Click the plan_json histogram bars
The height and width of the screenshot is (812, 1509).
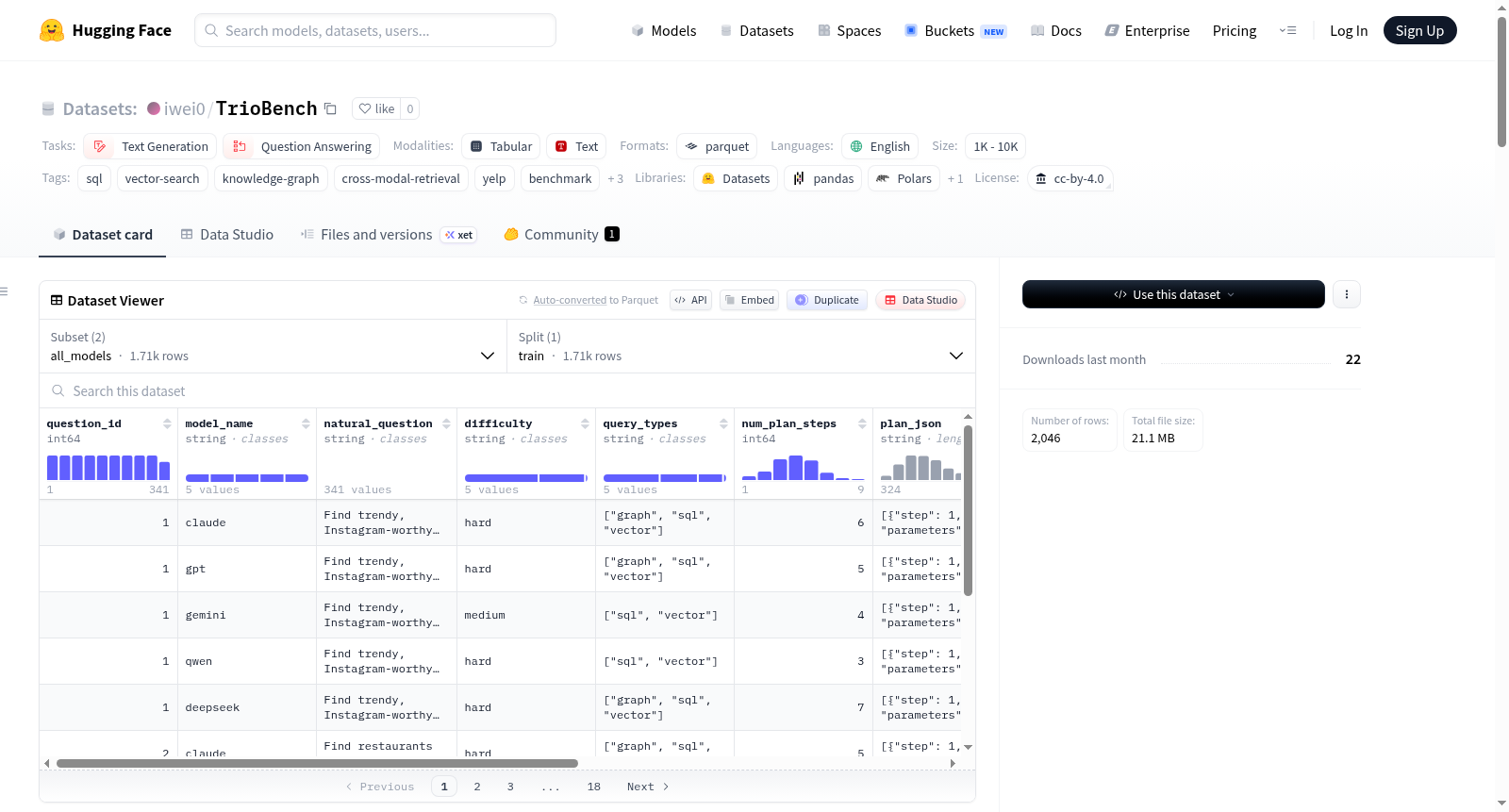coord(920,467)
